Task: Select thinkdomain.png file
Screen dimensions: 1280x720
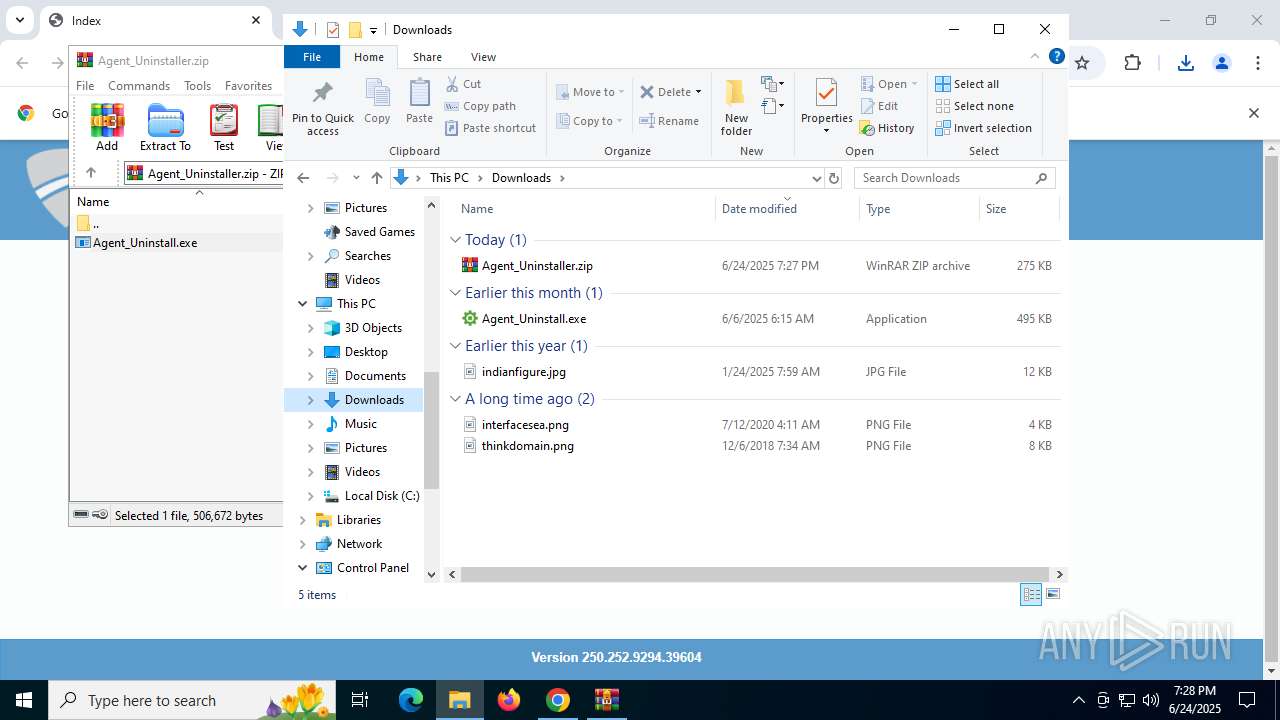Action: [528, 446]
